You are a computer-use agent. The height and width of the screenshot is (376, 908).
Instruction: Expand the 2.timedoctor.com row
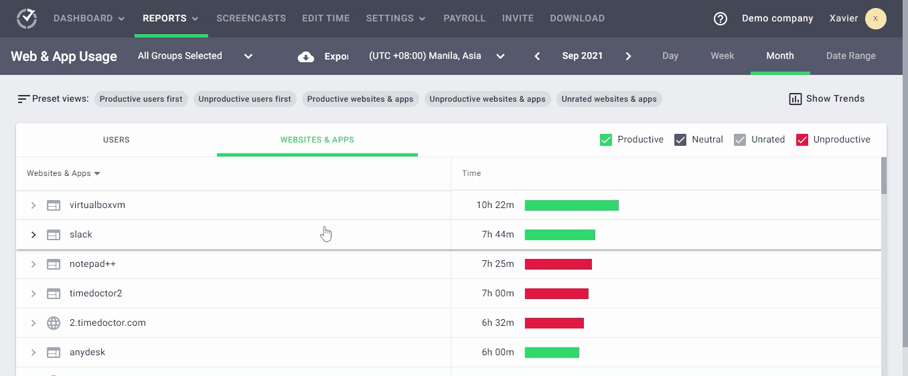click(x=33, y=323)
